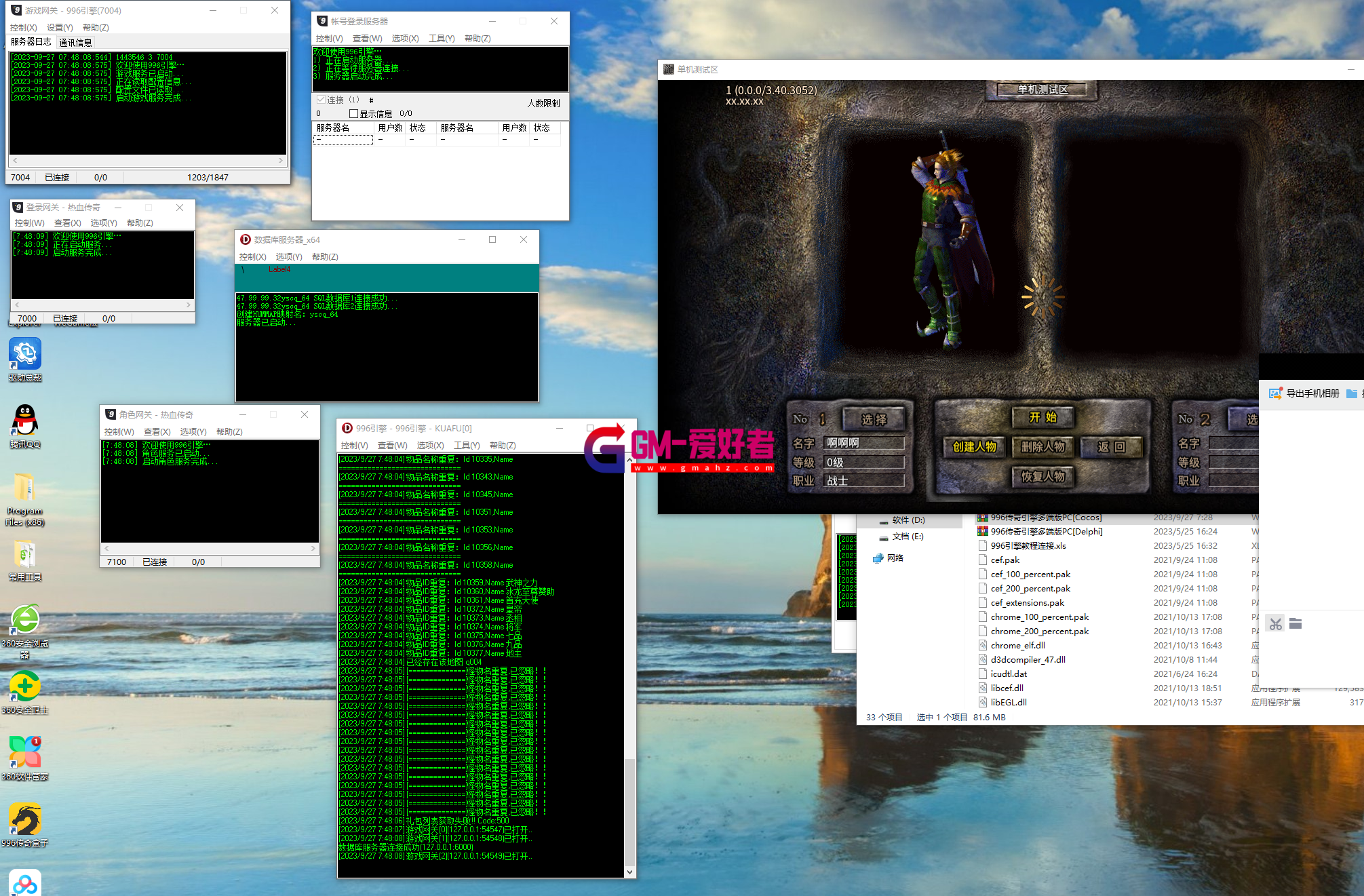Open 查看(W) menu in 996引擎 KUAFU window
Viewport: 1364px width, 896px height.
393,446
